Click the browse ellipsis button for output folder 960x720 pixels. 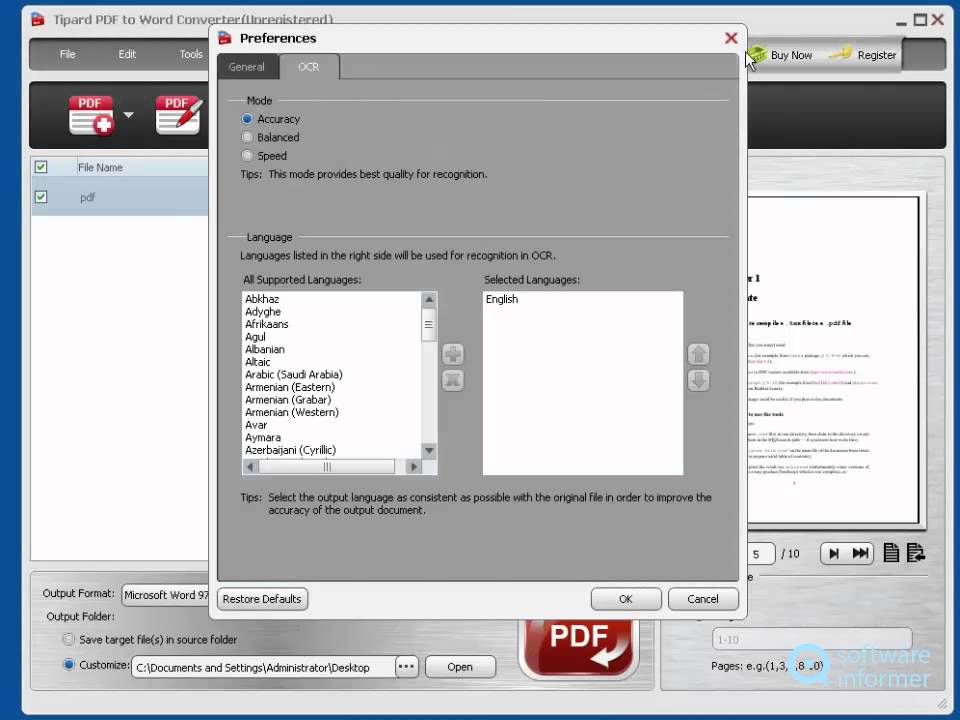click(x=407, y=667)
